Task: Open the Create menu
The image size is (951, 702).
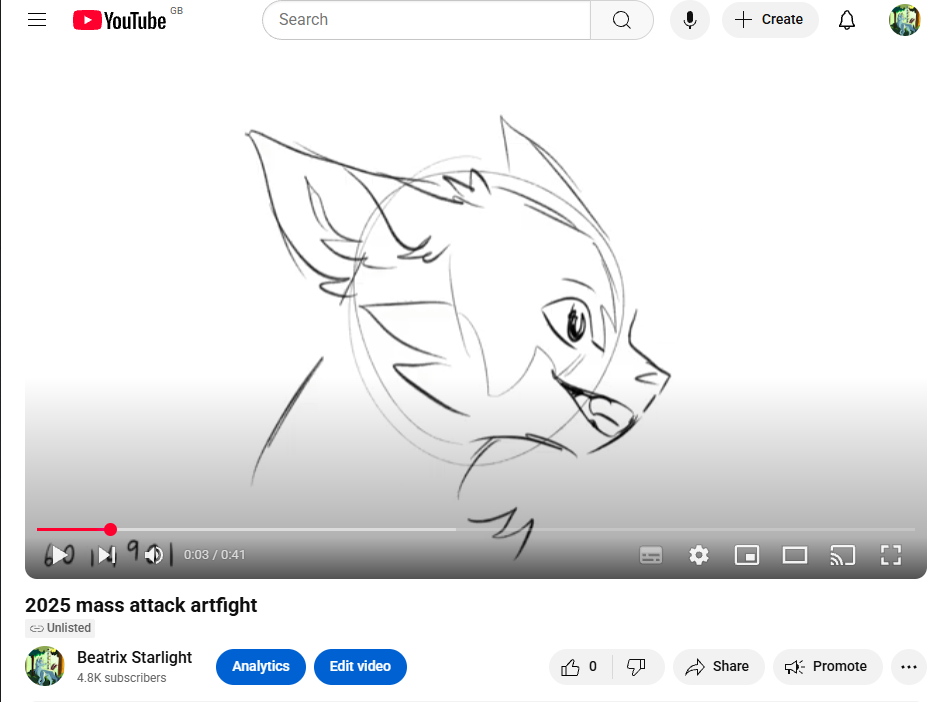Action: tap(770, 20)
